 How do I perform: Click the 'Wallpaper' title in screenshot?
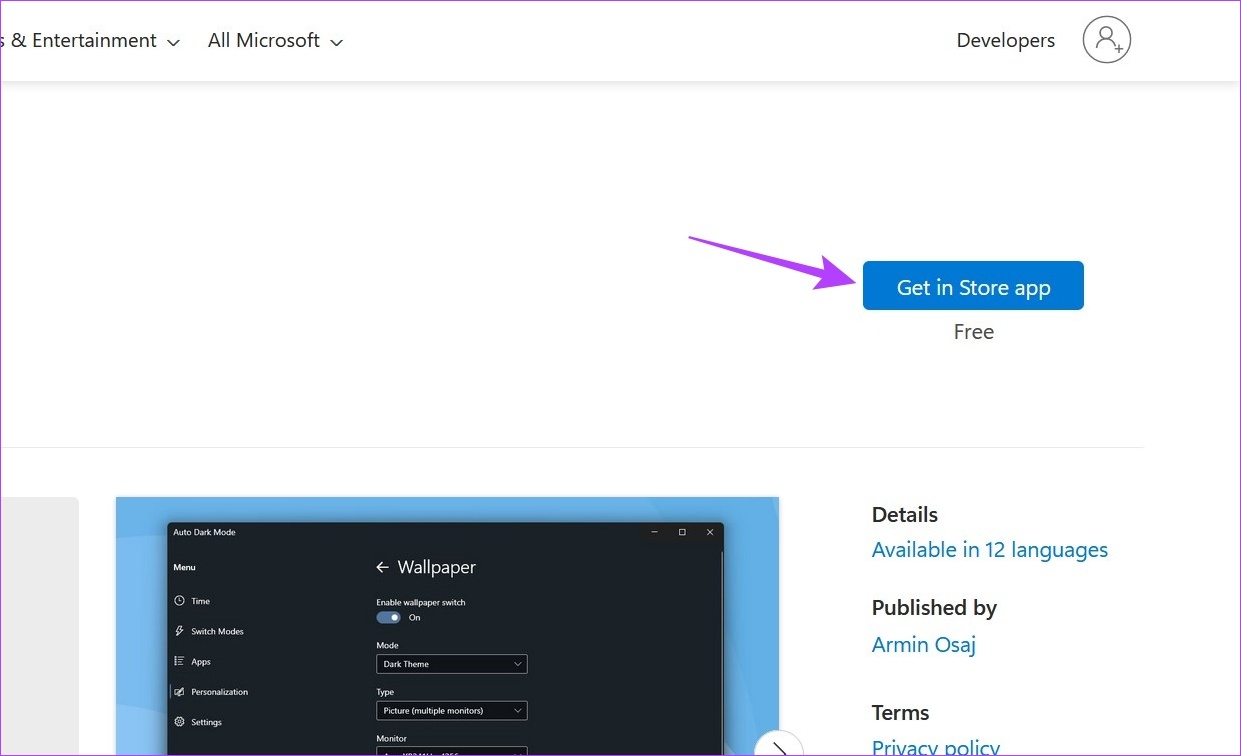tap(437, 567)
